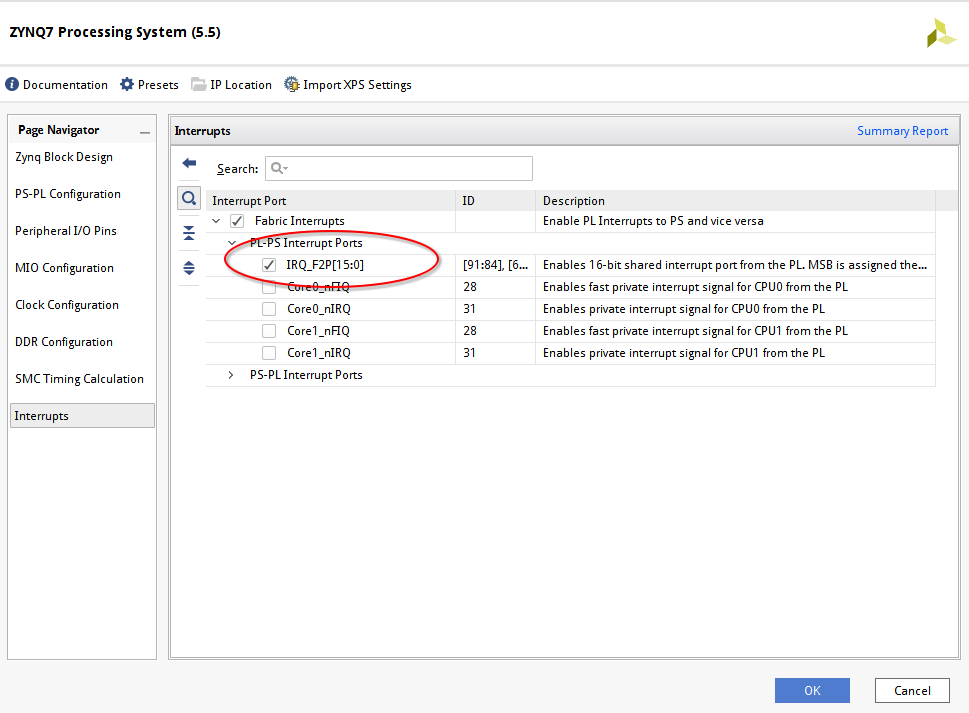Image resolution: width=969 pixels, height=713 pixels.
Task: Click the ID column header
Action: tap(495, 201)
